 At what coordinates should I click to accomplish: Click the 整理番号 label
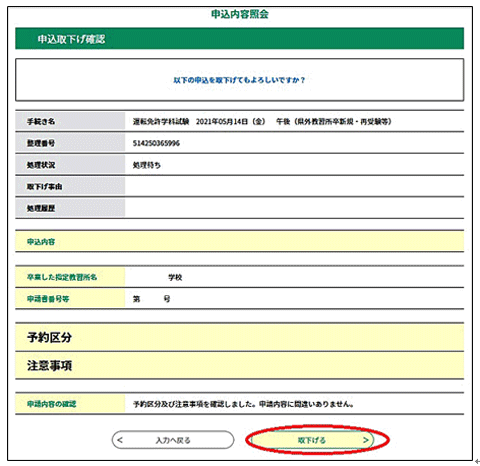tap(41, 143)
